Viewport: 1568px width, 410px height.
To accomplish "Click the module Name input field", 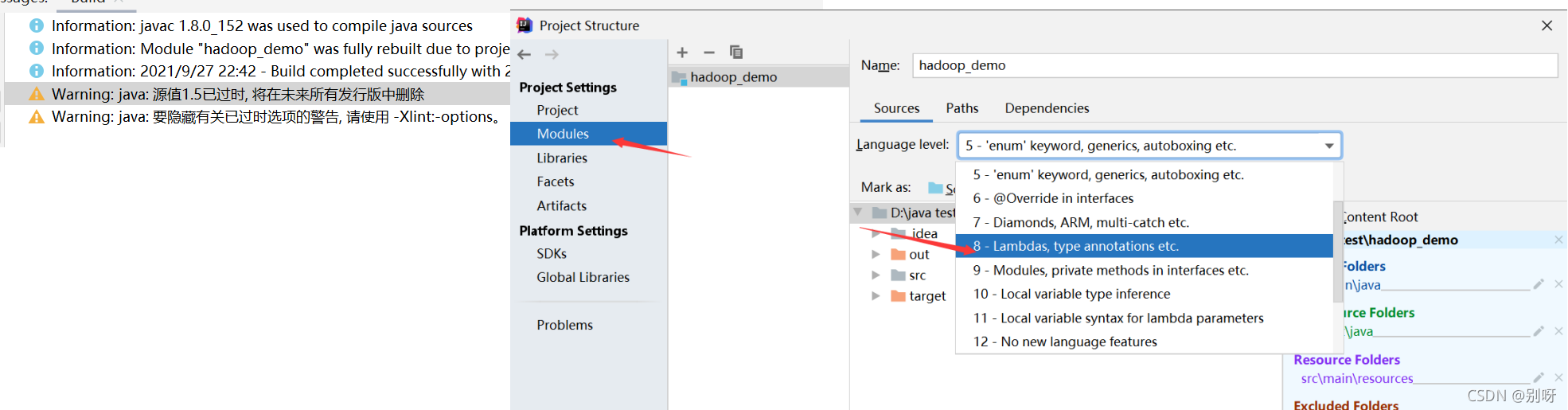I will [1235, 65].
